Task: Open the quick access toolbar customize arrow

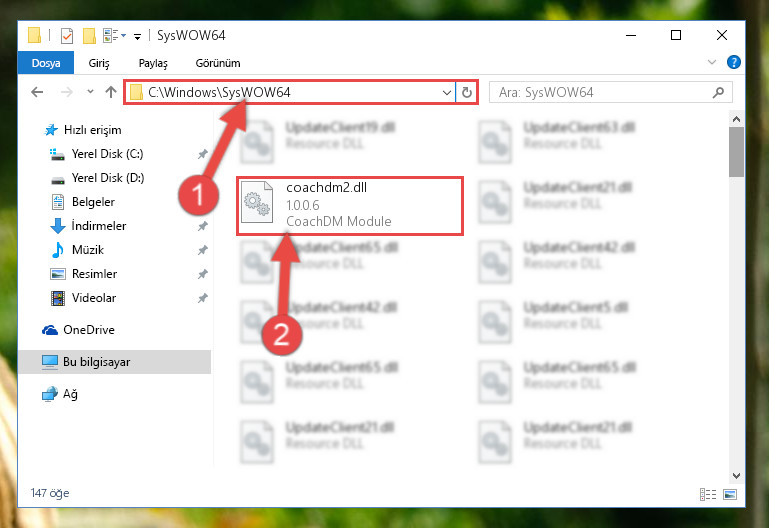Action: click(138, 36)
